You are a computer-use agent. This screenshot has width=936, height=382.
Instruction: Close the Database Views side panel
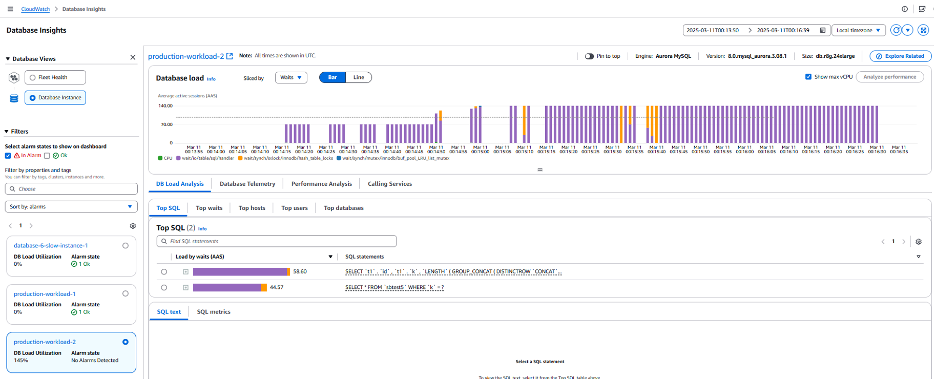click(x=133, y=58)
